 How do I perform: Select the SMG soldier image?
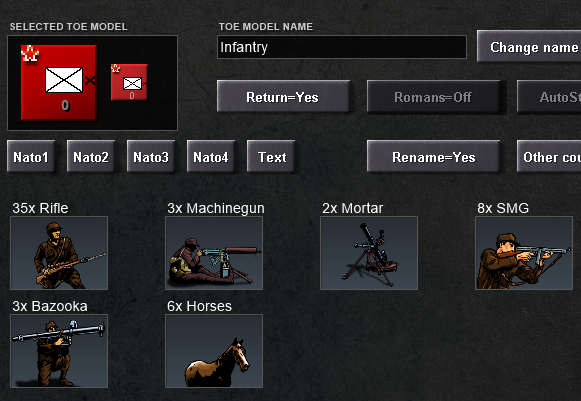(x=524, y=253)
